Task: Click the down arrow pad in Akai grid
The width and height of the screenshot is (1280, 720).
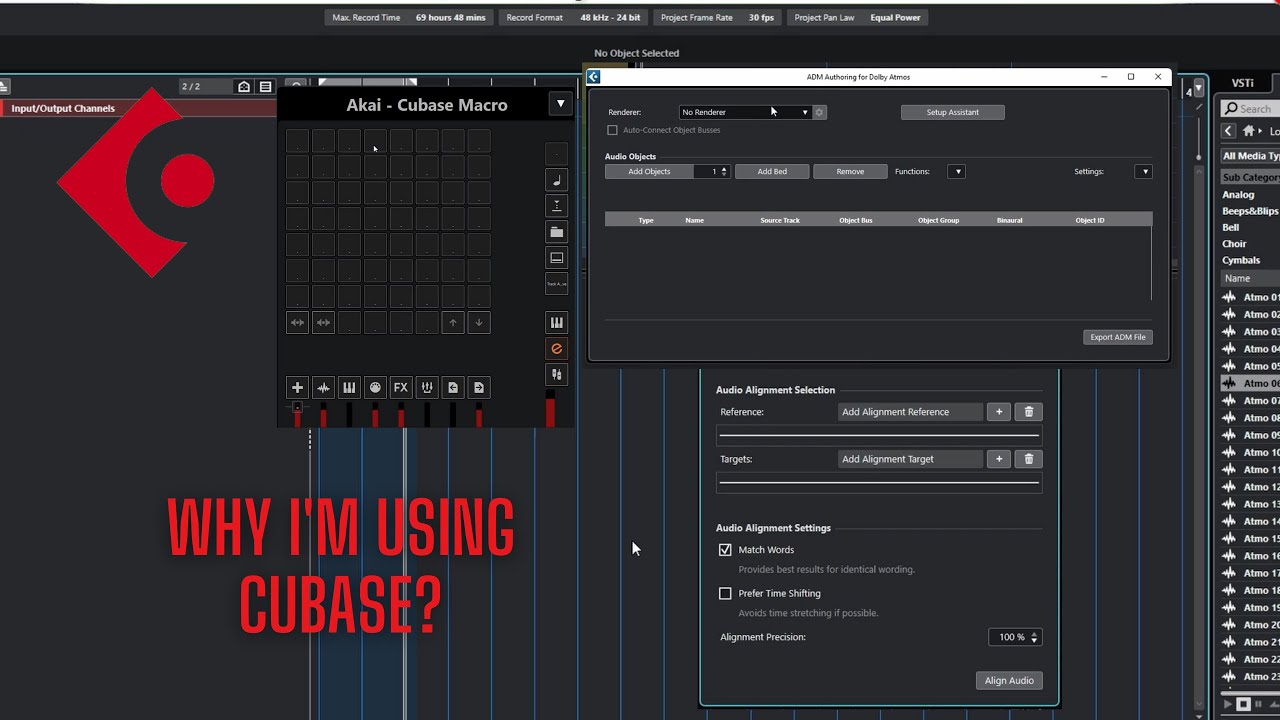Action: (479, 323)
